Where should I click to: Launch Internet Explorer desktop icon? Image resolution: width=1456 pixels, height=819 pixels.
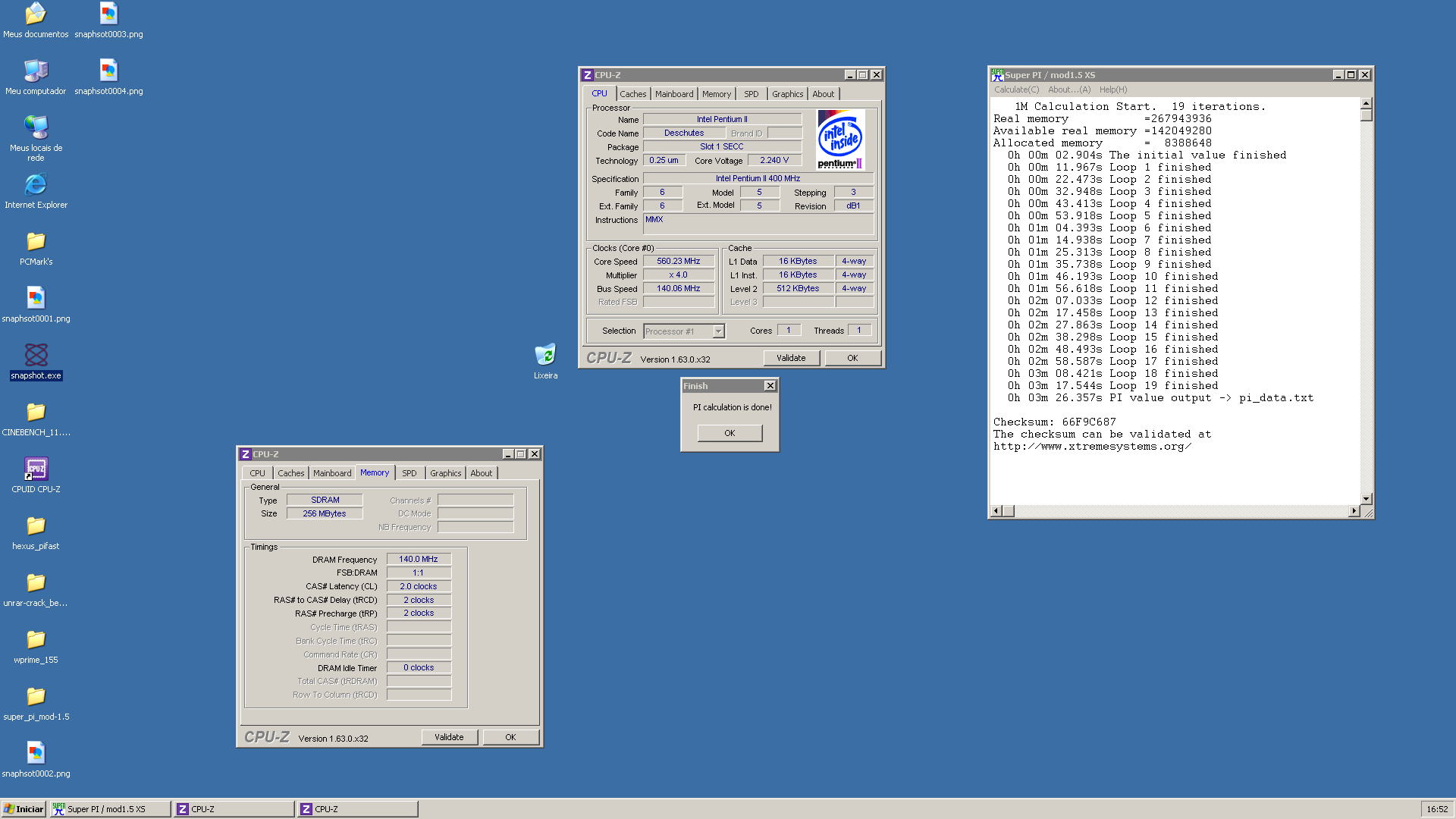coord(36,184)
